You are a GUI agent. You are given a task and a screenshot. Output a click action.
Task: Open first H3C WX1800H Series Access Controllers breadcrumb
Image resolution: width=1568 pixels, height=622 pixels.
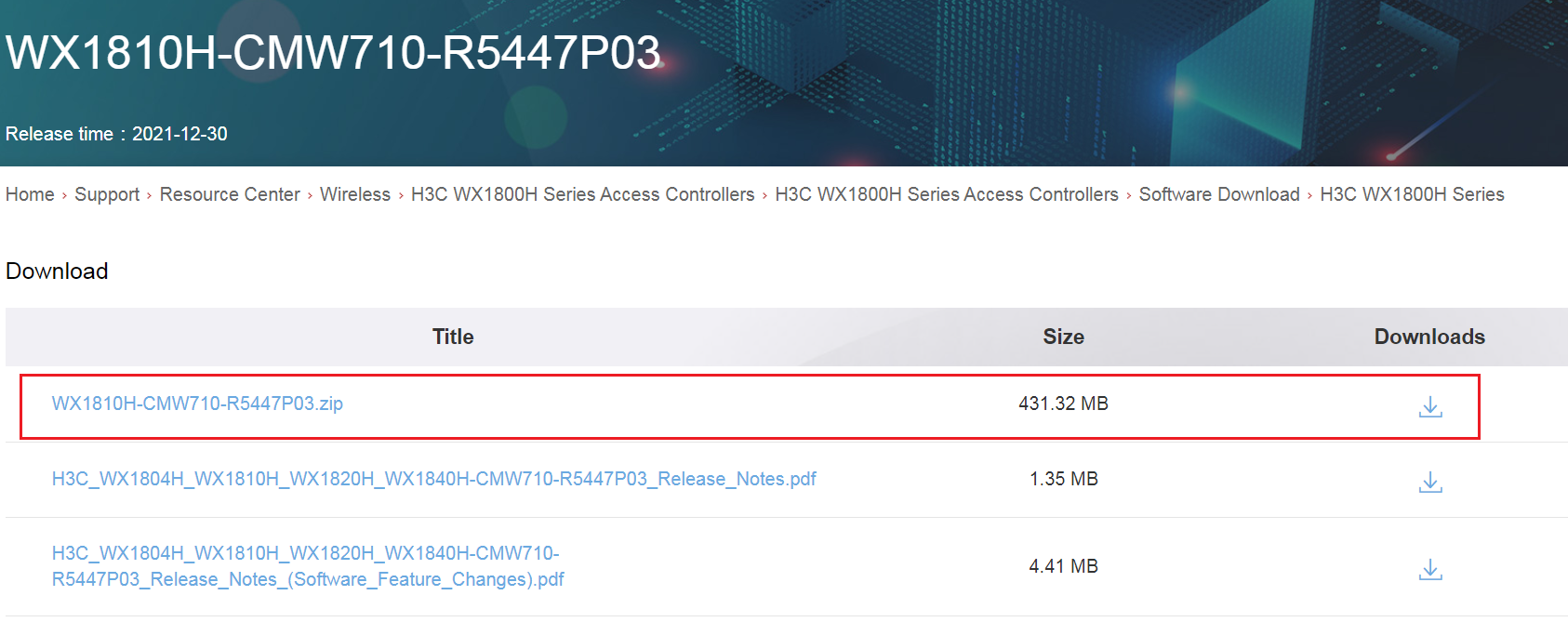point(583,194)
